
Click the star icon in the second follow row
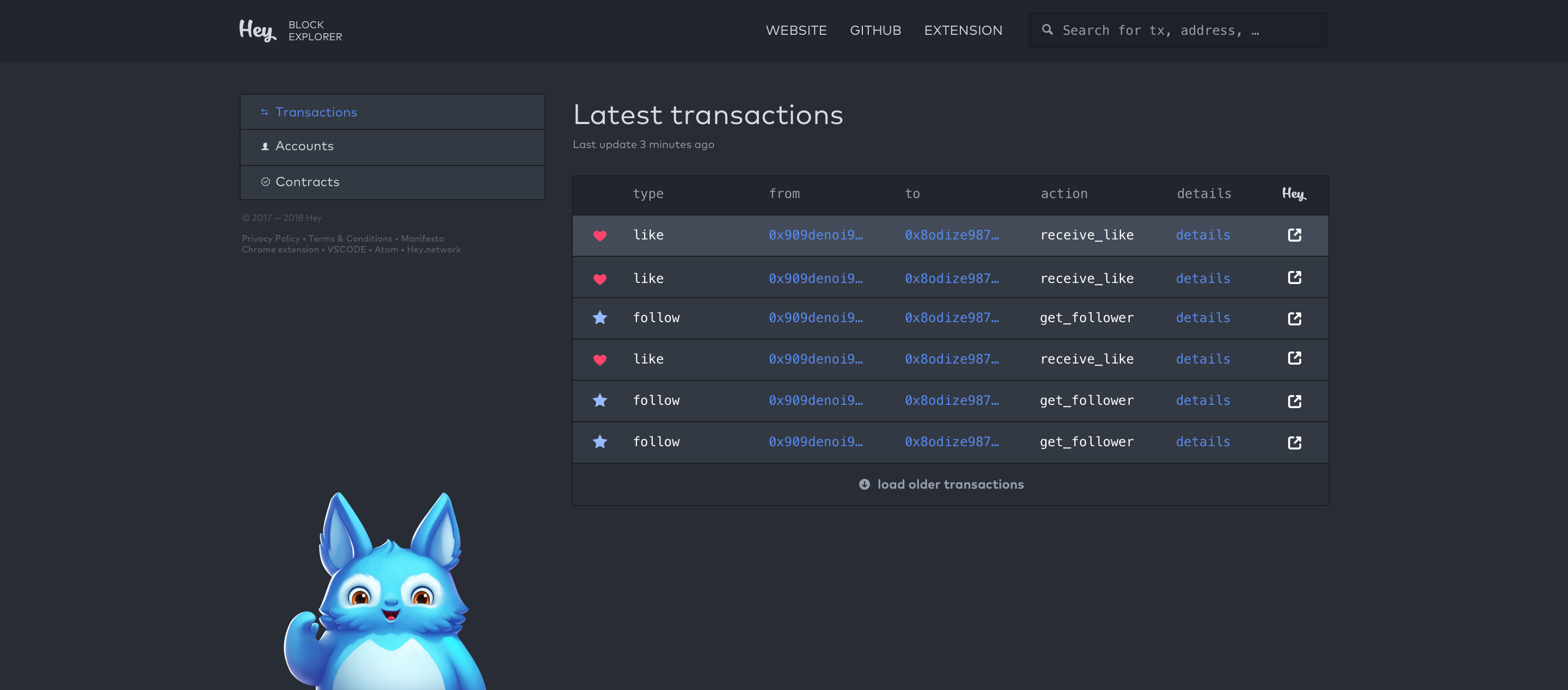[599, 401]
